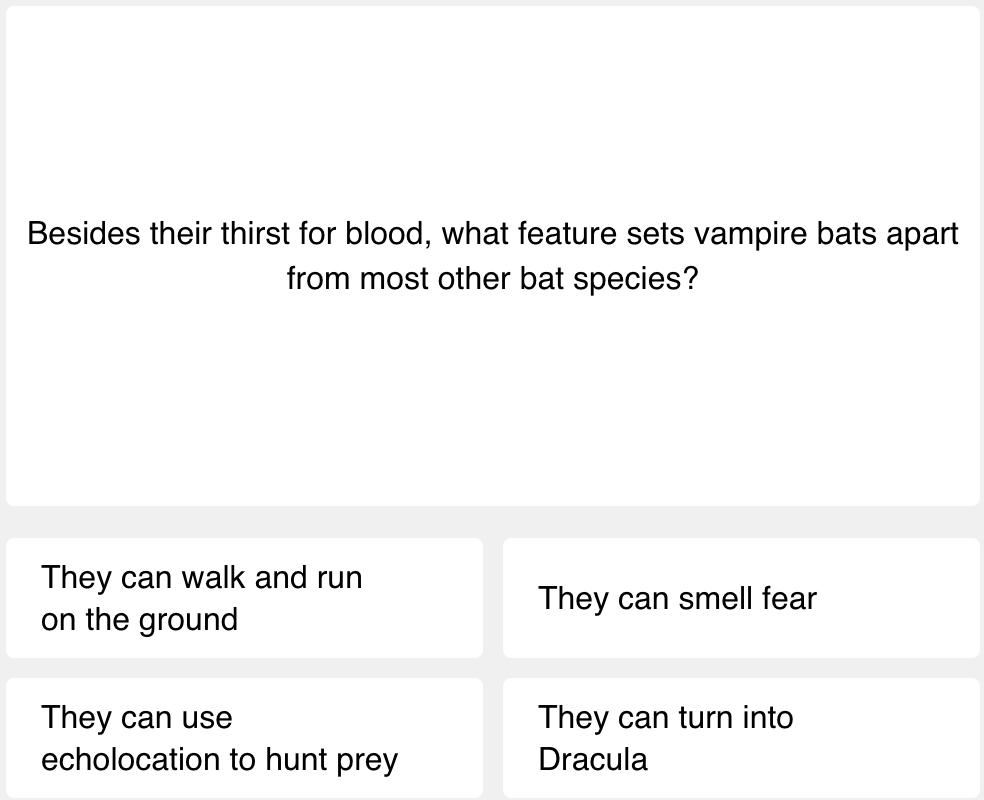Choose the "on the ground" answer tile
Screen dimensions: 984x800
tap(244, 598)
